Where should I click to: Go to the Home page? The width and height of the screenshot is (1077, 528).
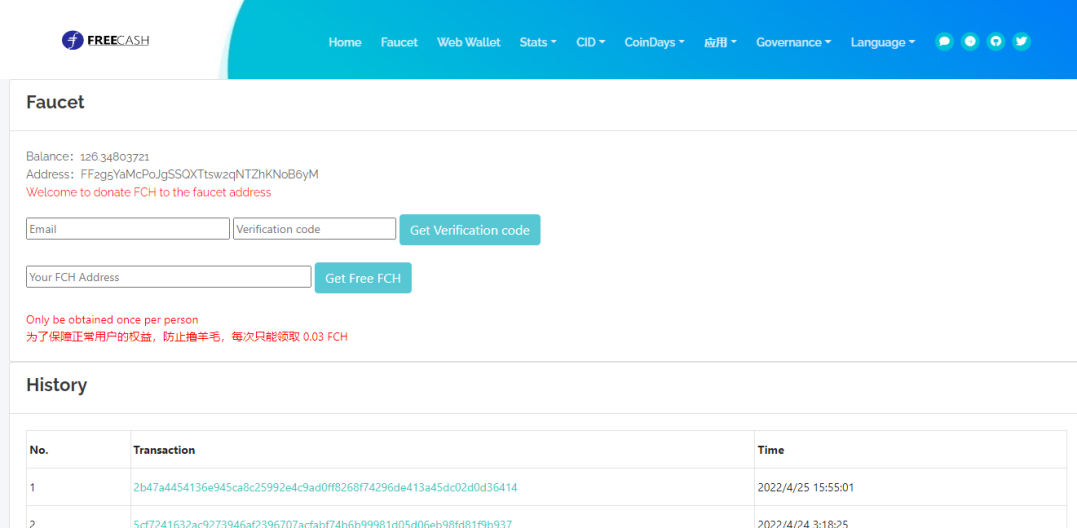pyautogui.click(x=345, y=42)
